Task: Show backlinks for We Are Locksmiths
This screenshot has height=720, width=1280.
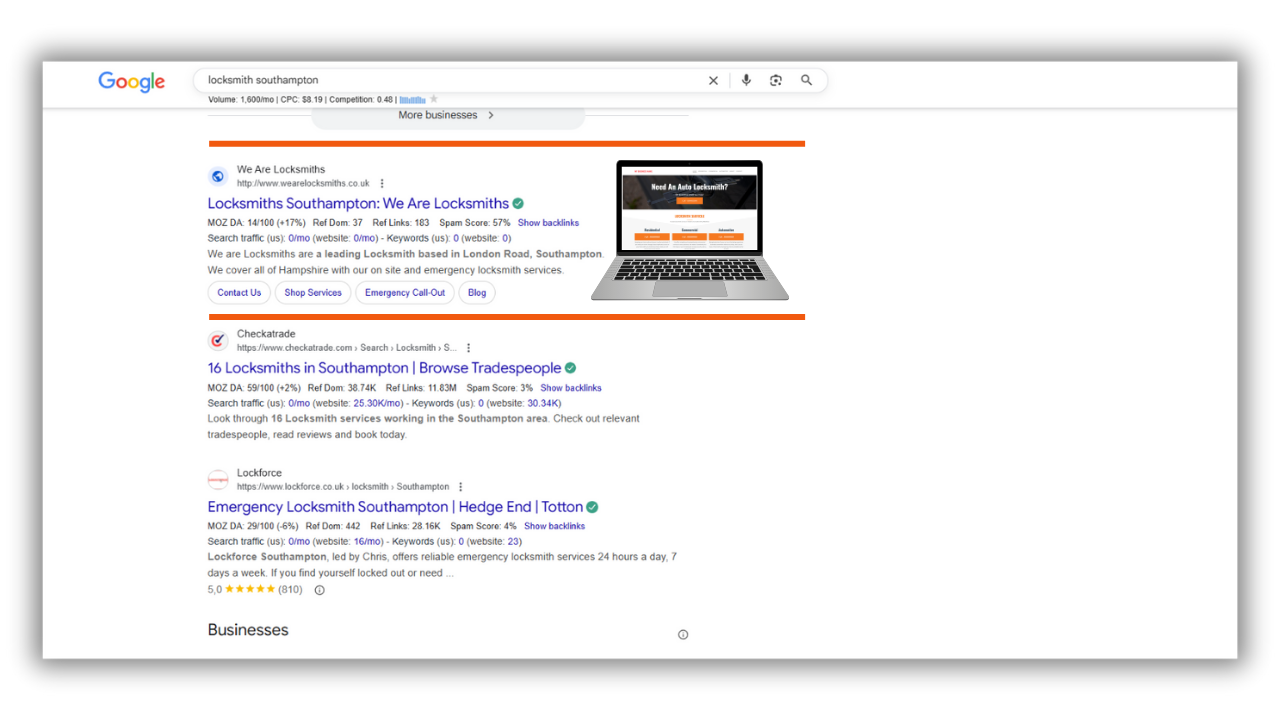Action: coord(548,223)
